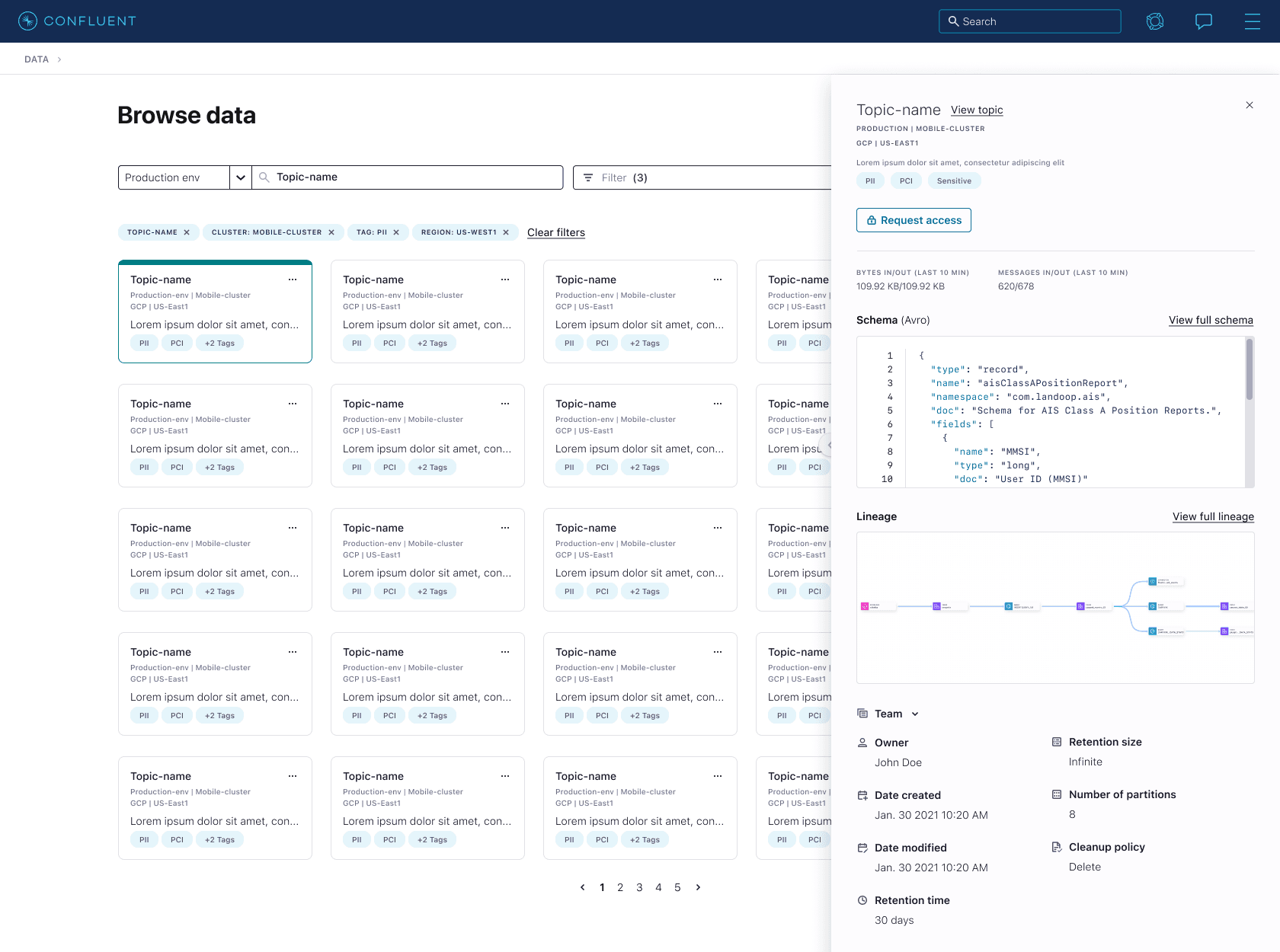This screenshot has height=952, width=1280.
Task: Open the Filter icon next to the topic search
Action: [589, 177]
